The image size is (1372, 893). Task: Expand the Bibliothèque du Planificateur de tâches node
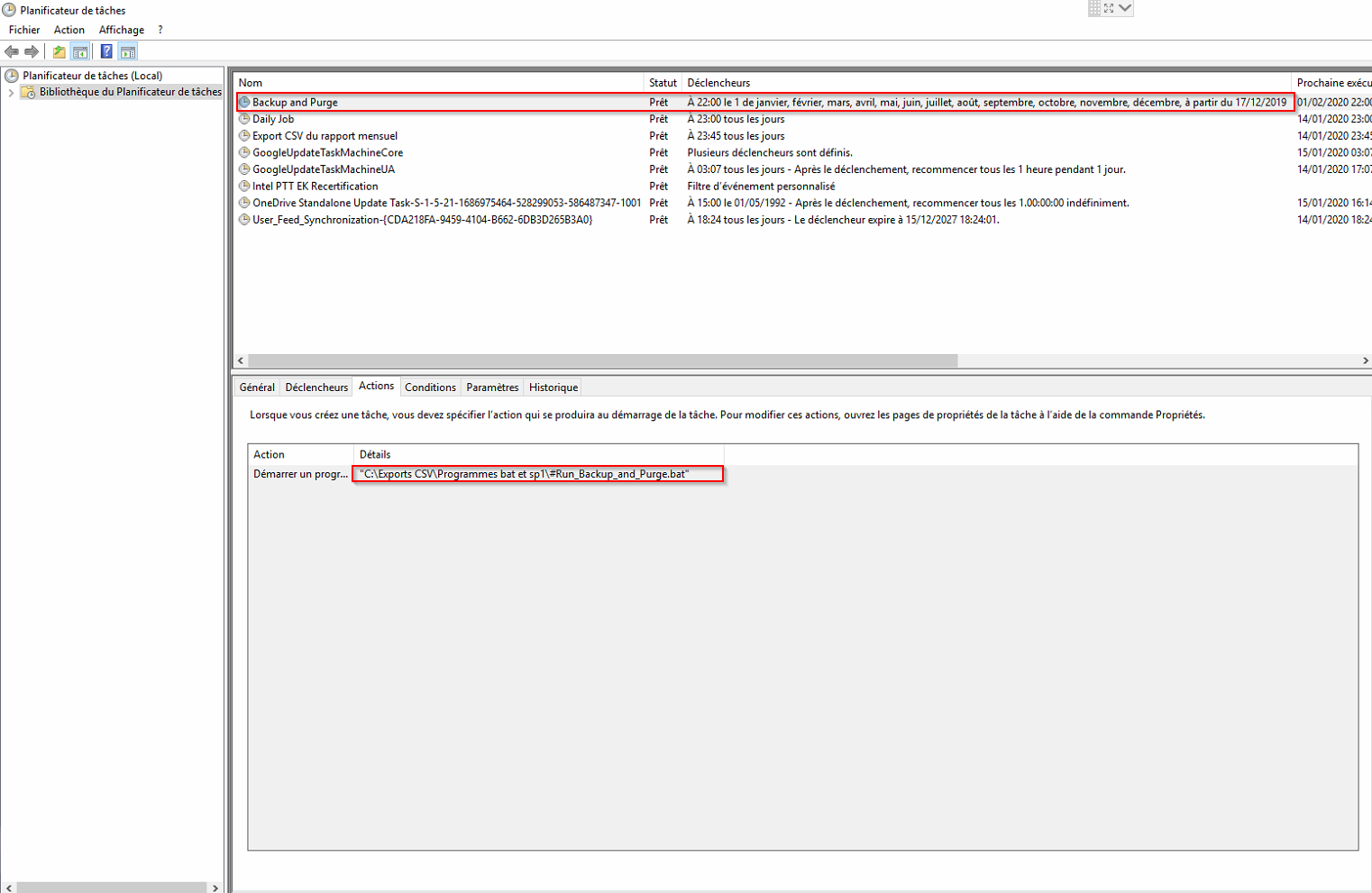click(11, 92)
